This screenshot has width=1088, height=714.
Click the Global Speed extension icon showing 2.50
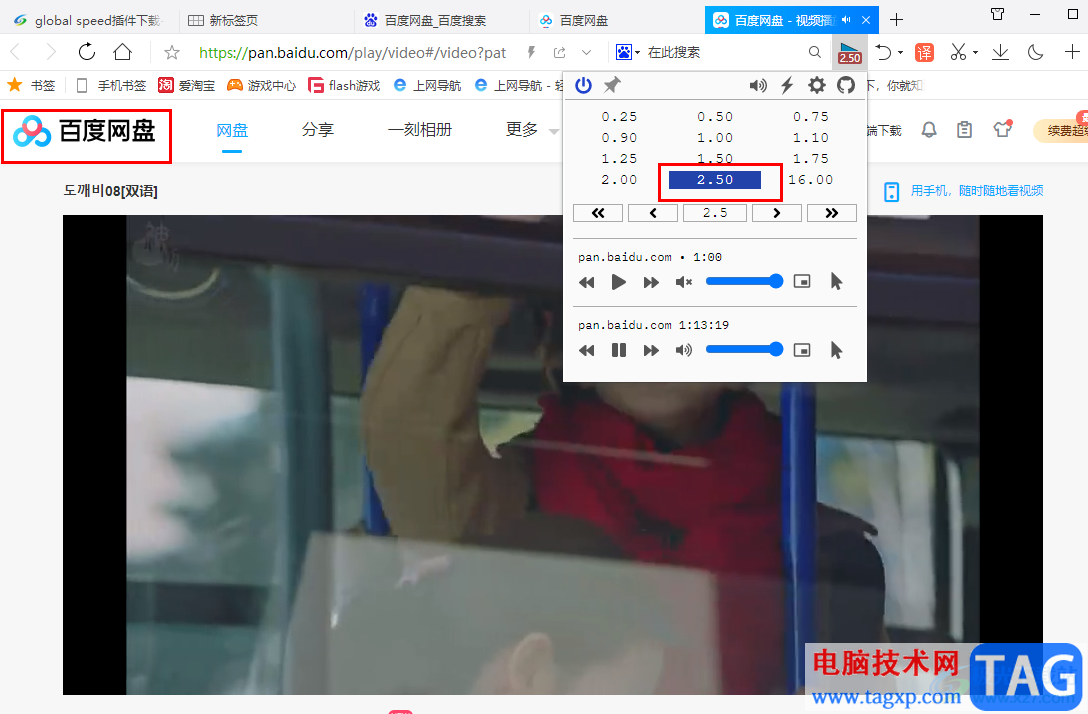850,52
